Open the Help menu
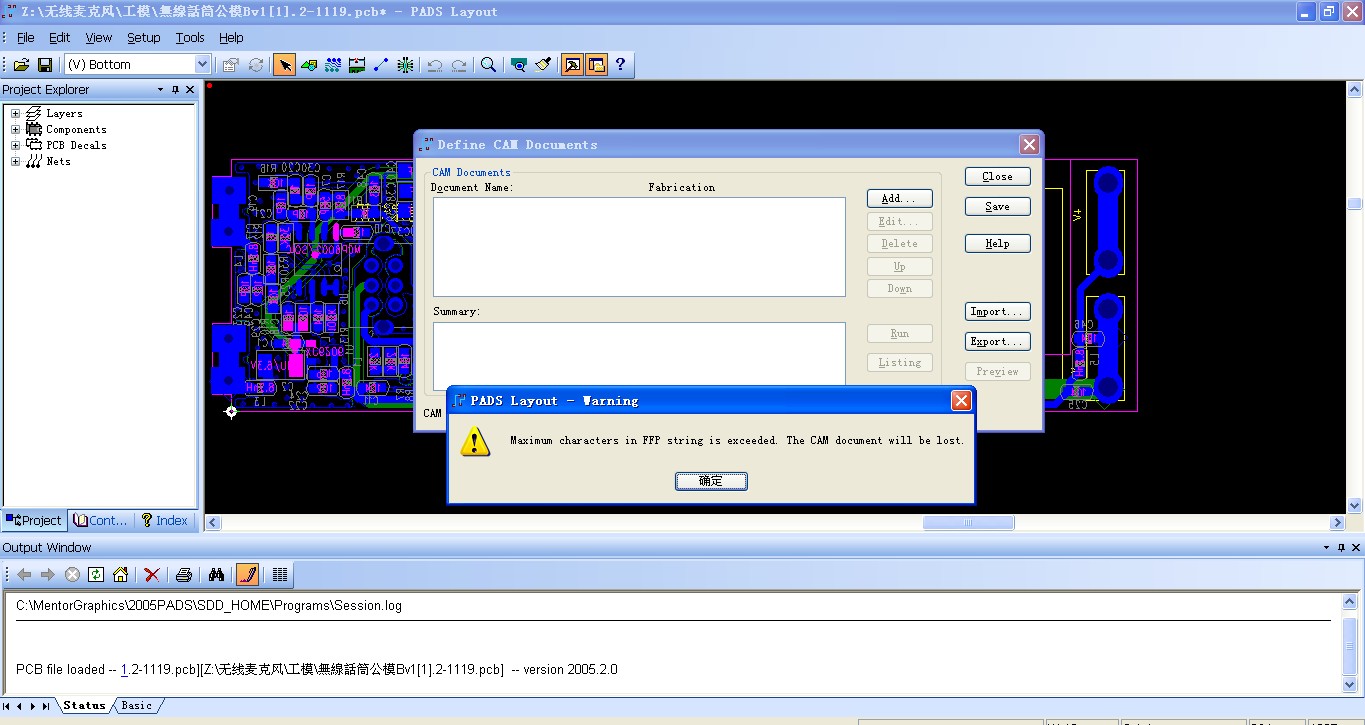1365x725 pixels. (231, 38)
